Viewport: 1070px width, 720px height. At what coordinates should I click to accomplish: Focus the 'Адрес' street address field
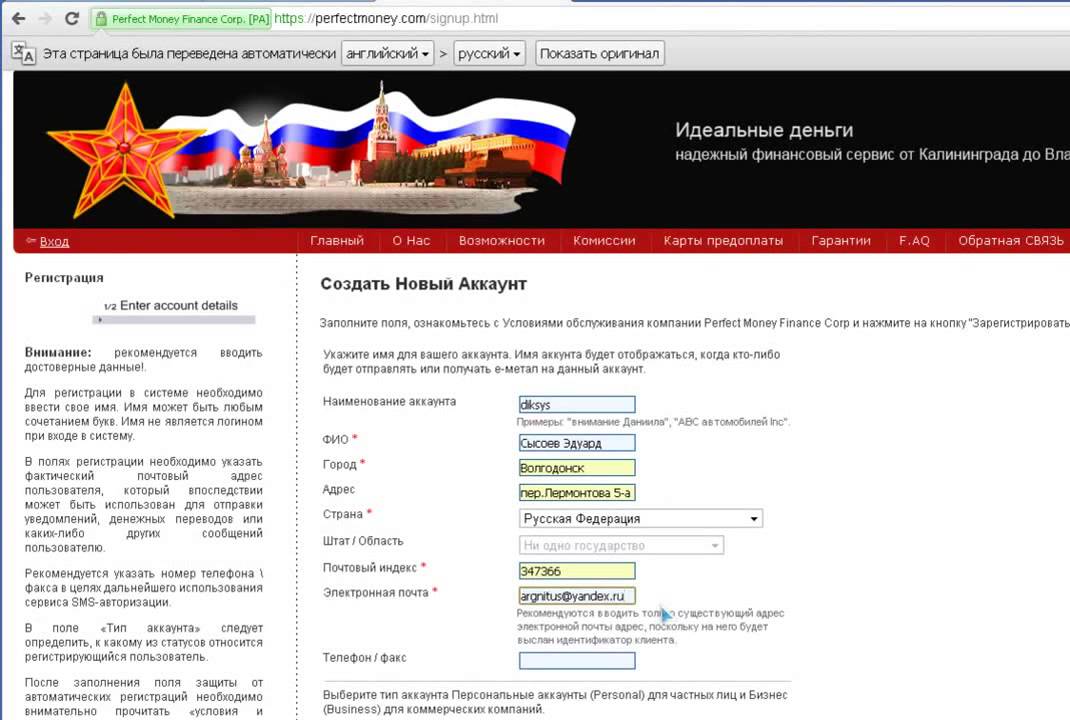(577, 492)
